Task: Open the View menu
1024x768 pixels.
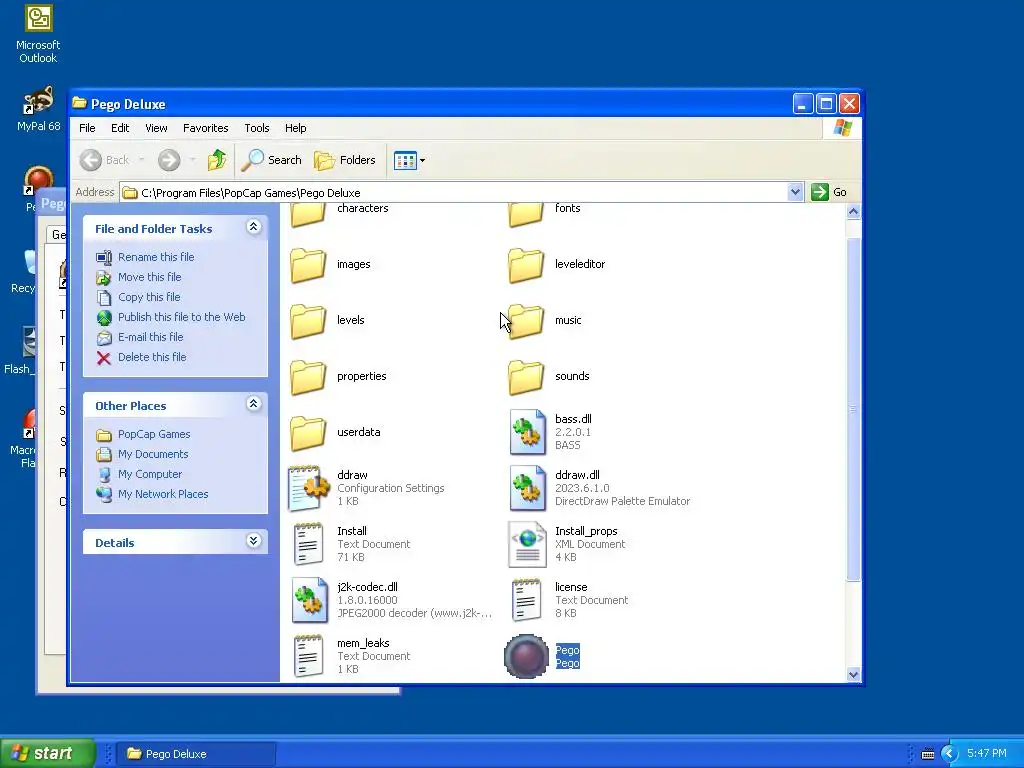Action: pos(156,128)
